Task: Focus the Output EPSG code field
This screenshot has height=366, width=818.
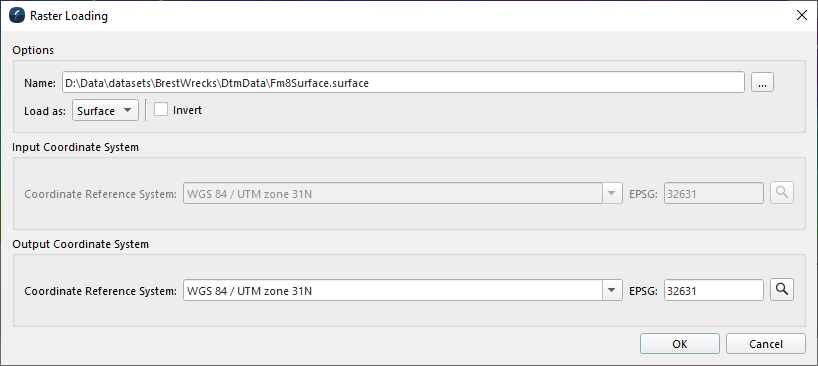Action: coord(714,290)
